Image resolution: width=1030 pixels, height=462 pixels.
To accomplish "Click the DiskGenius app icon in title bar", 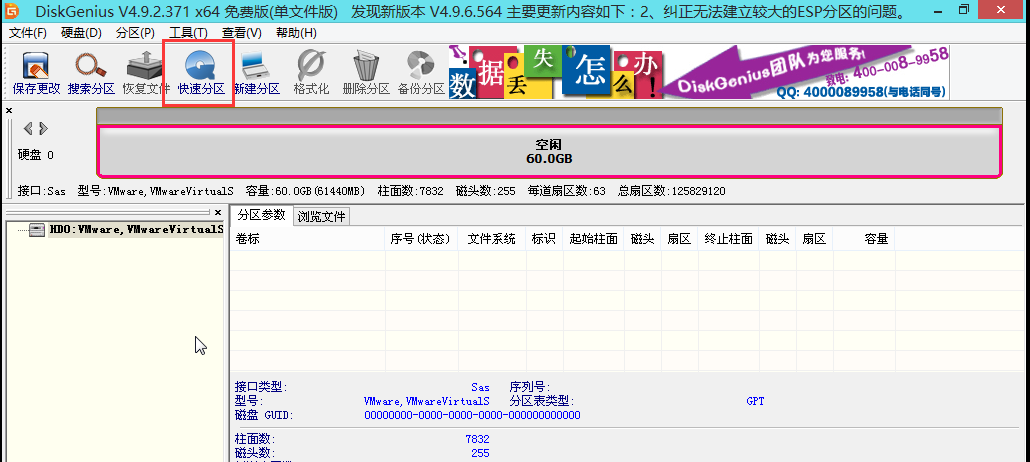I will click(x=12, y=12).
